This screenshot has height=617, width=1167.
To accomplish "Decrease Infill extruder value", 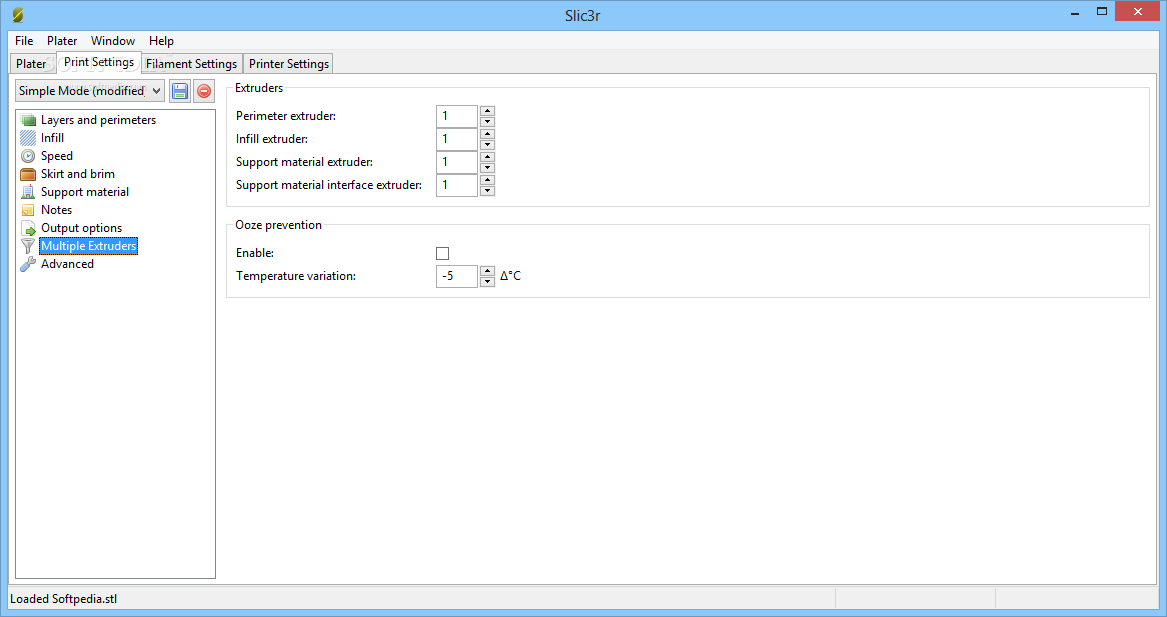I will click(x=487, y=144).
